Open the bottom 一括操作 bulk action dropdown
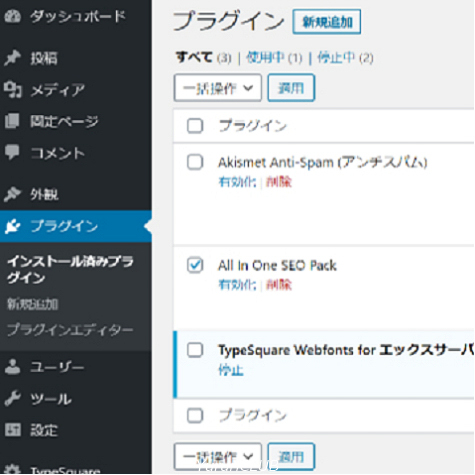475x475 pixels. click(218, 456)
